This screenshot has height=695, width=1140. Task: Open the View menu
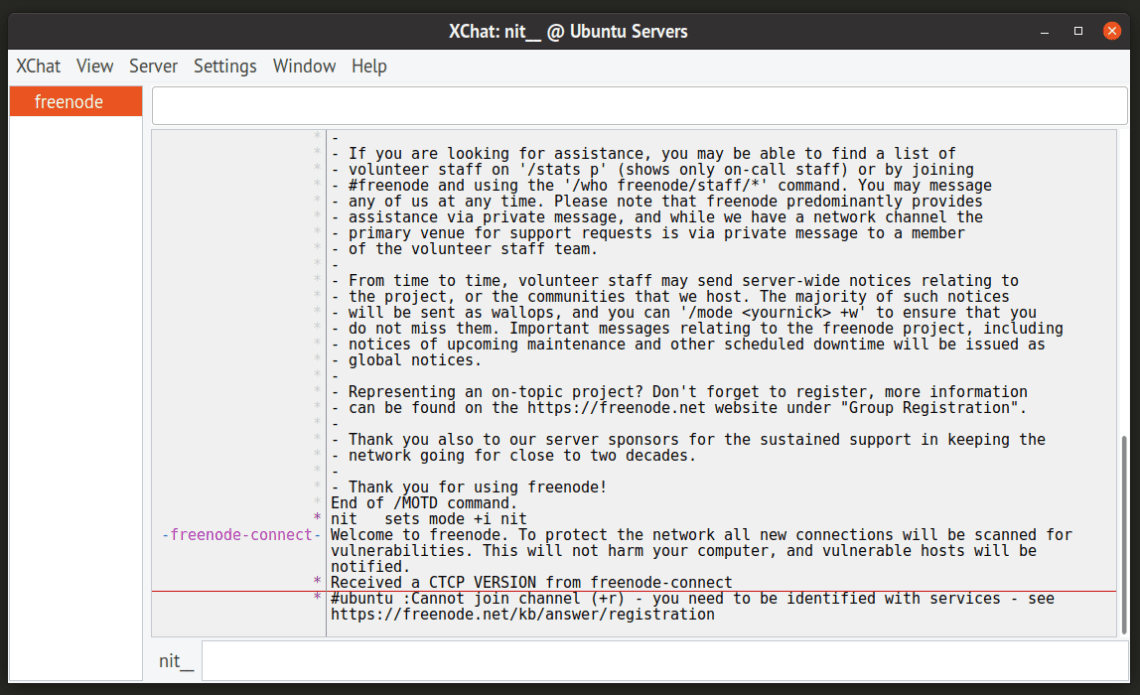point(94,66)
